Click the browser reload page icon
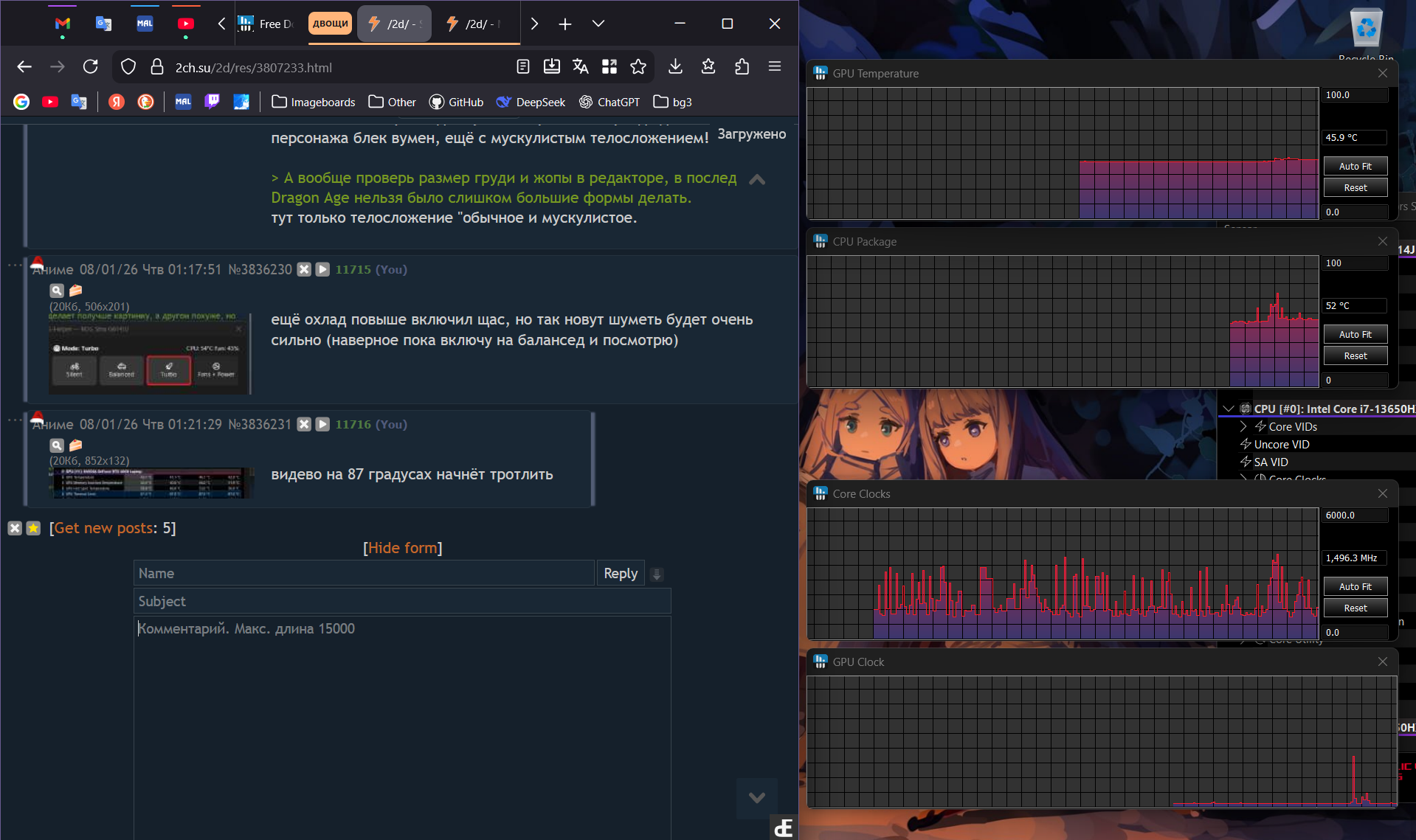This screenshot has width=1416, height=840. (91, 67)
